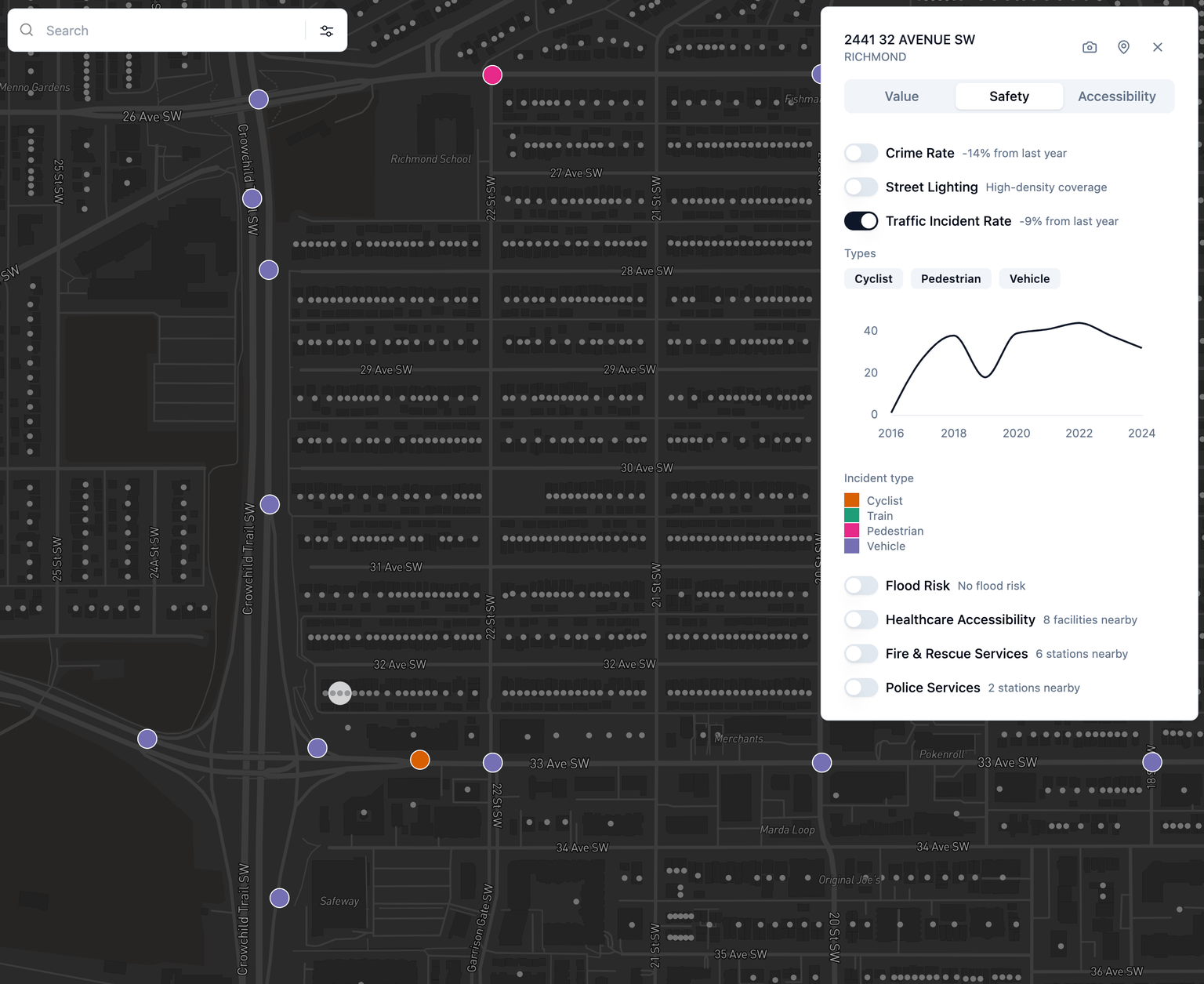
Task: Select the Cyclist incident type chip
Action: [873, 278]
